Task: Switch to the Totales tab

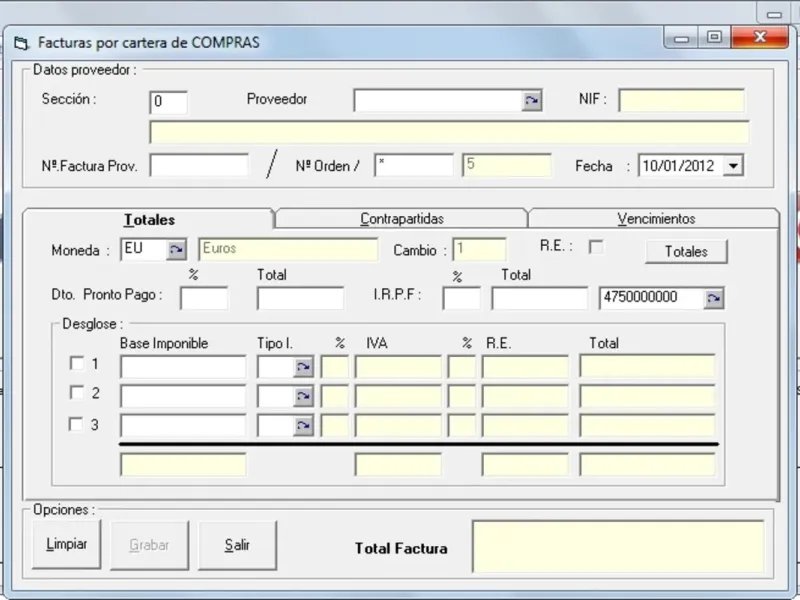Action: (x=149, y=219)
